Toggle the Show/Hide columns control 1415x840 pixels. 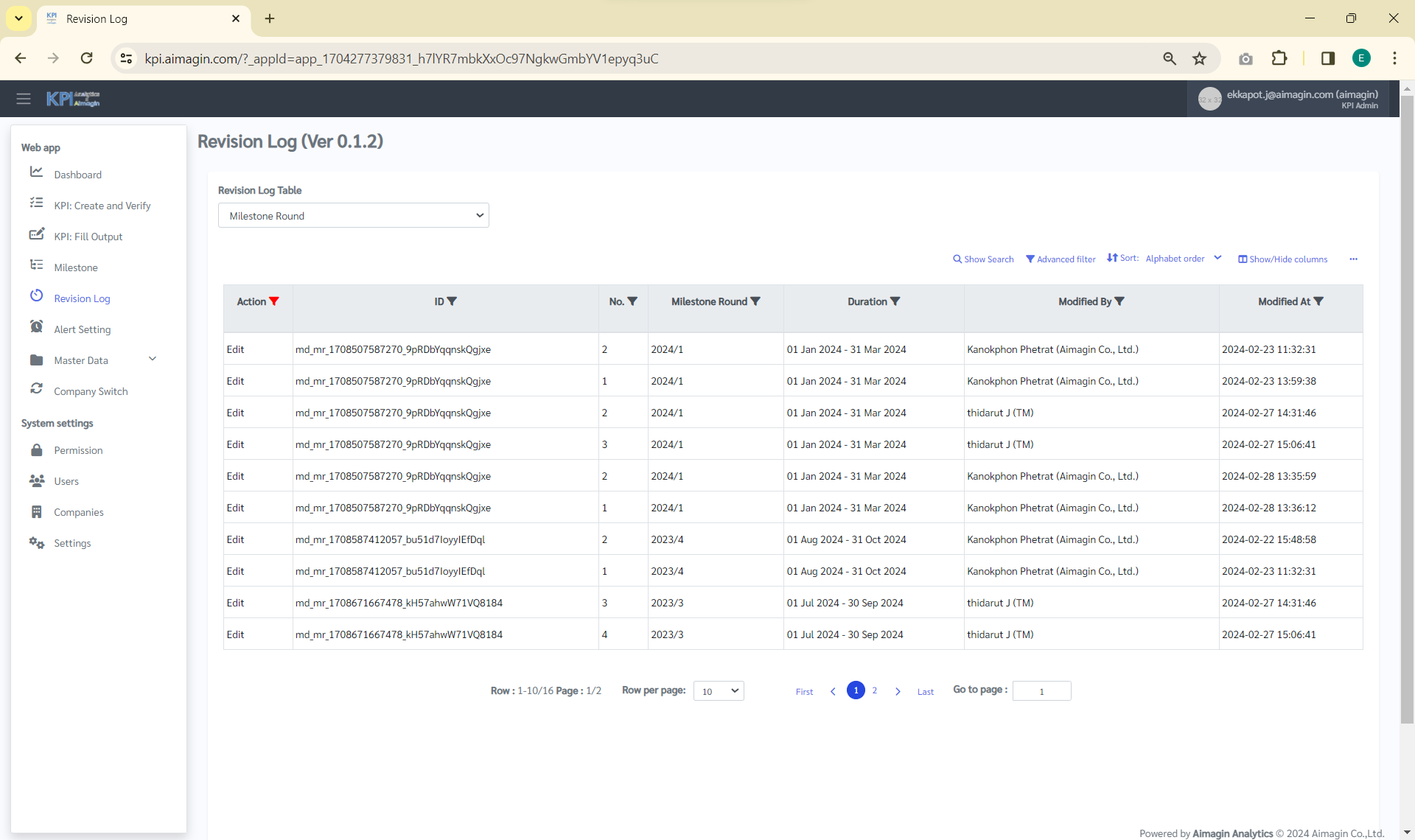click(x=1282, y=259)
